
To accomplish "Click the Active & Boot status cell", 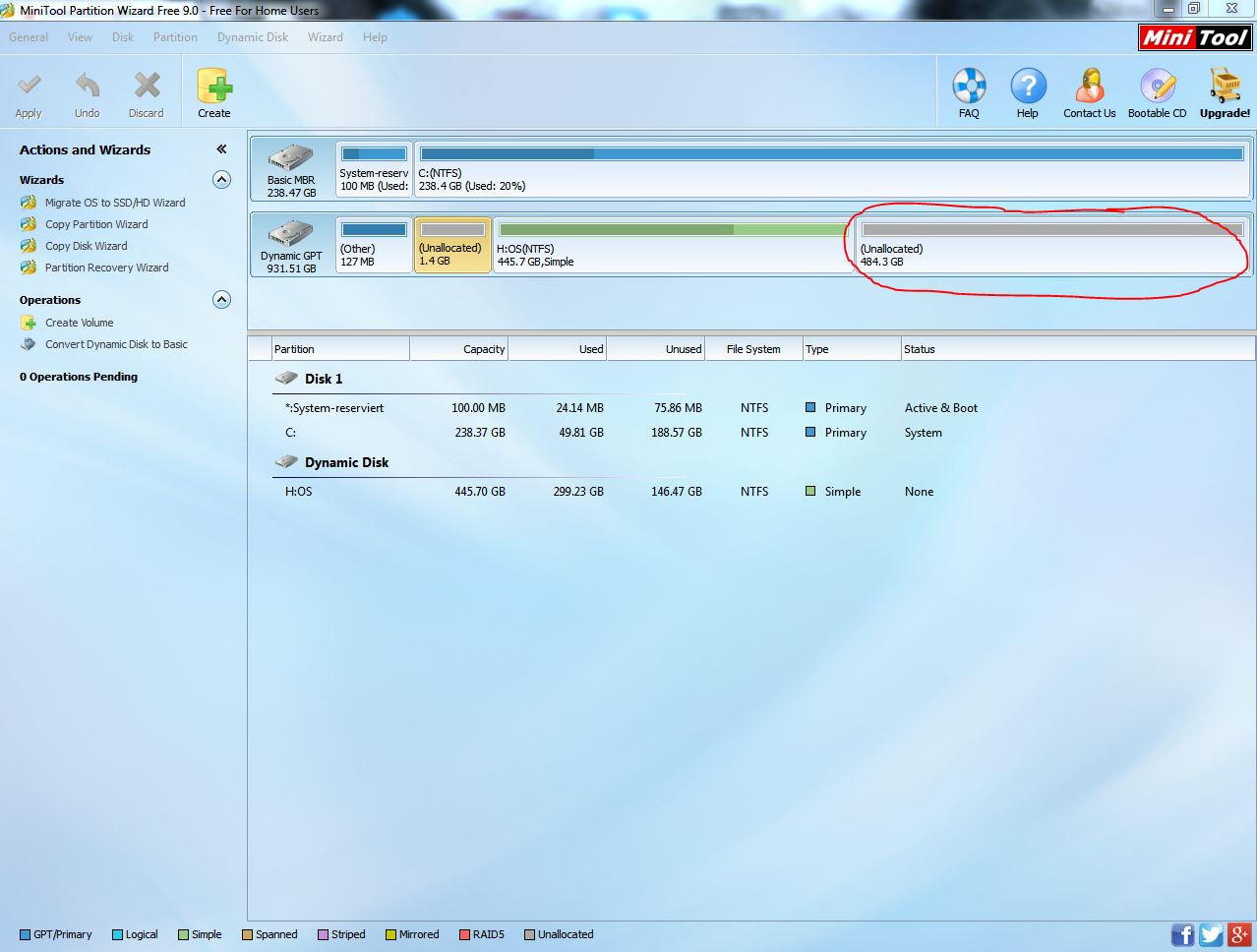I will pyautogui.click(x=941, y=408).
